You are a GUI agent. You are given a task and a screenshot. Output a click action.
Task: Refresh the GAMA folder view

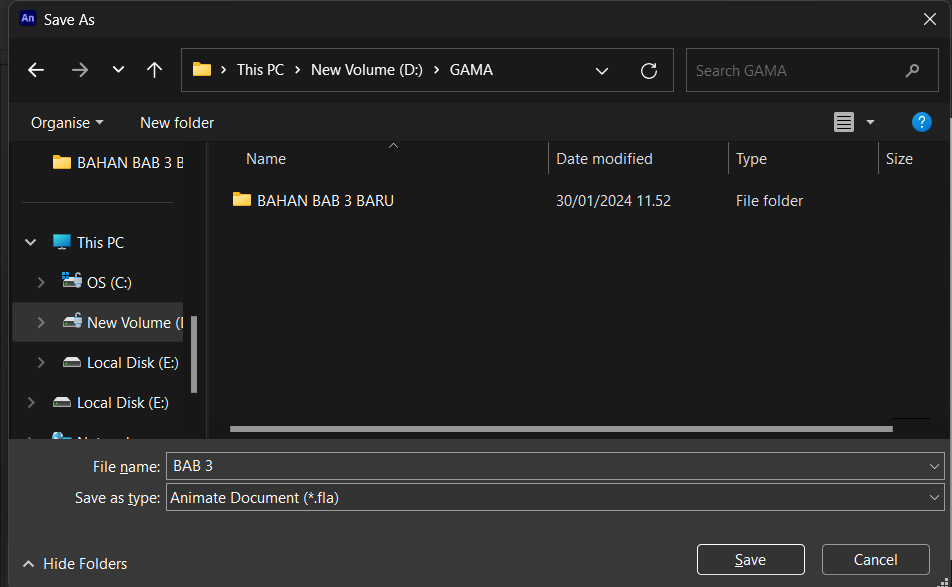point(648,71)
